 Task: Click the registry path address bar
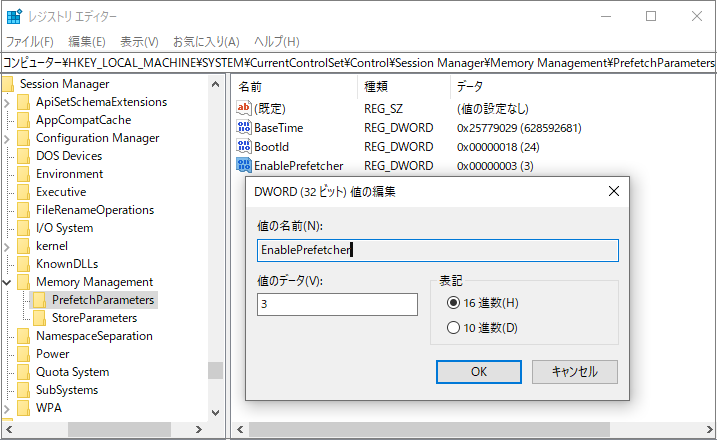(358, 63)
